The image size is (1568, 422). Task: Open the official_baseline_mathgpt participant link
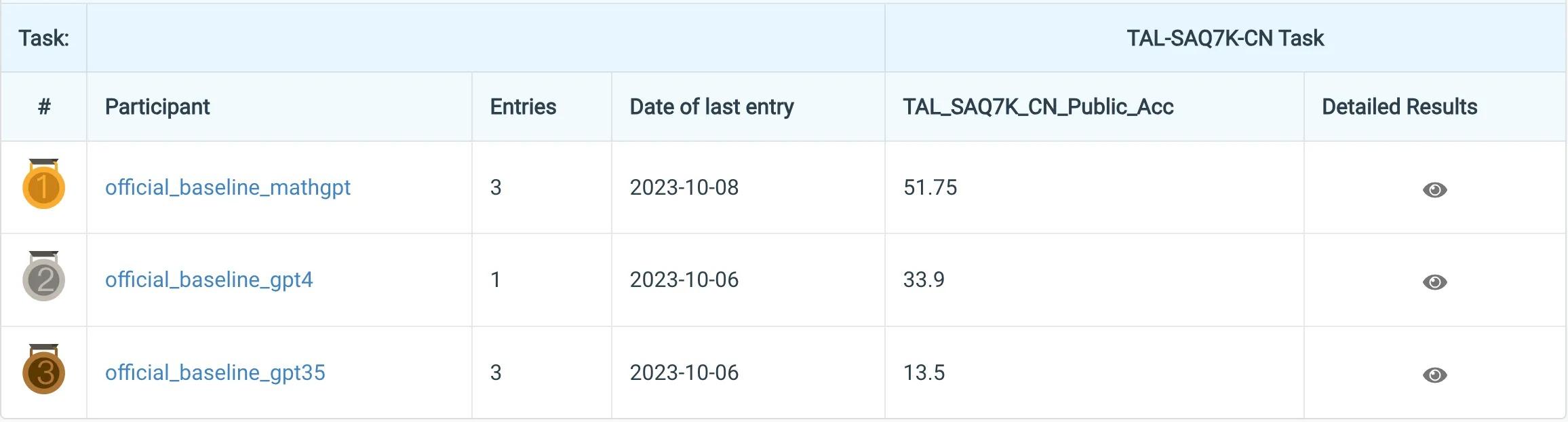coord(227,187)
